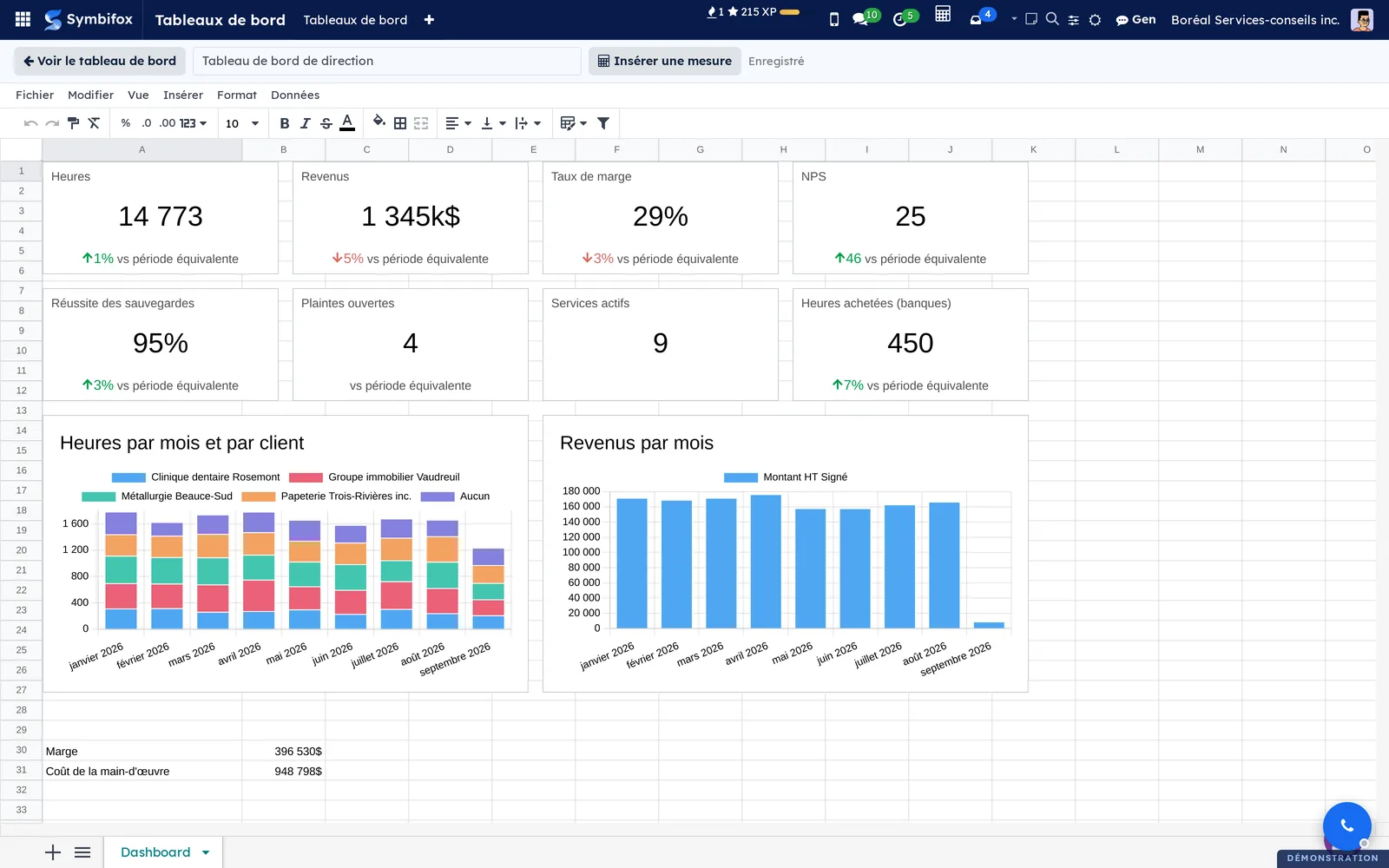Toggle Clinique dentaire Rosemont legend series
The width and height of the screenshot is (1389, 868).
196,477
